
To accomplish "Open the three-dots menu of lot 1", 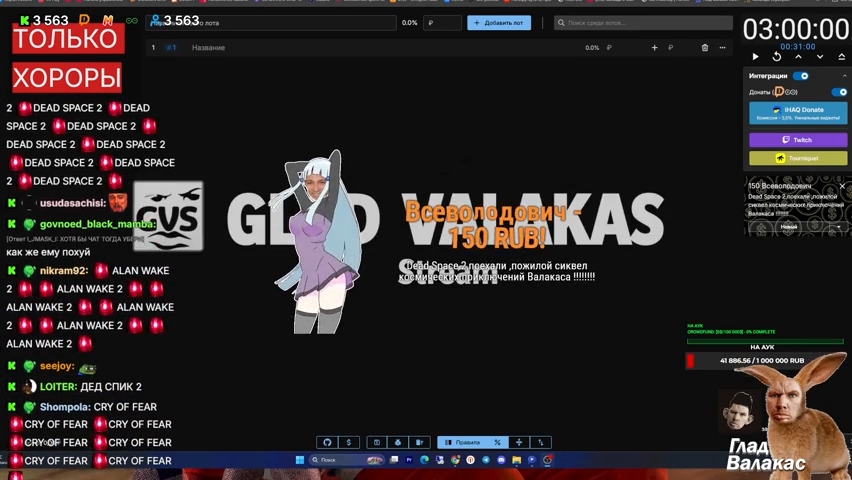I will [x=722, y=48].
